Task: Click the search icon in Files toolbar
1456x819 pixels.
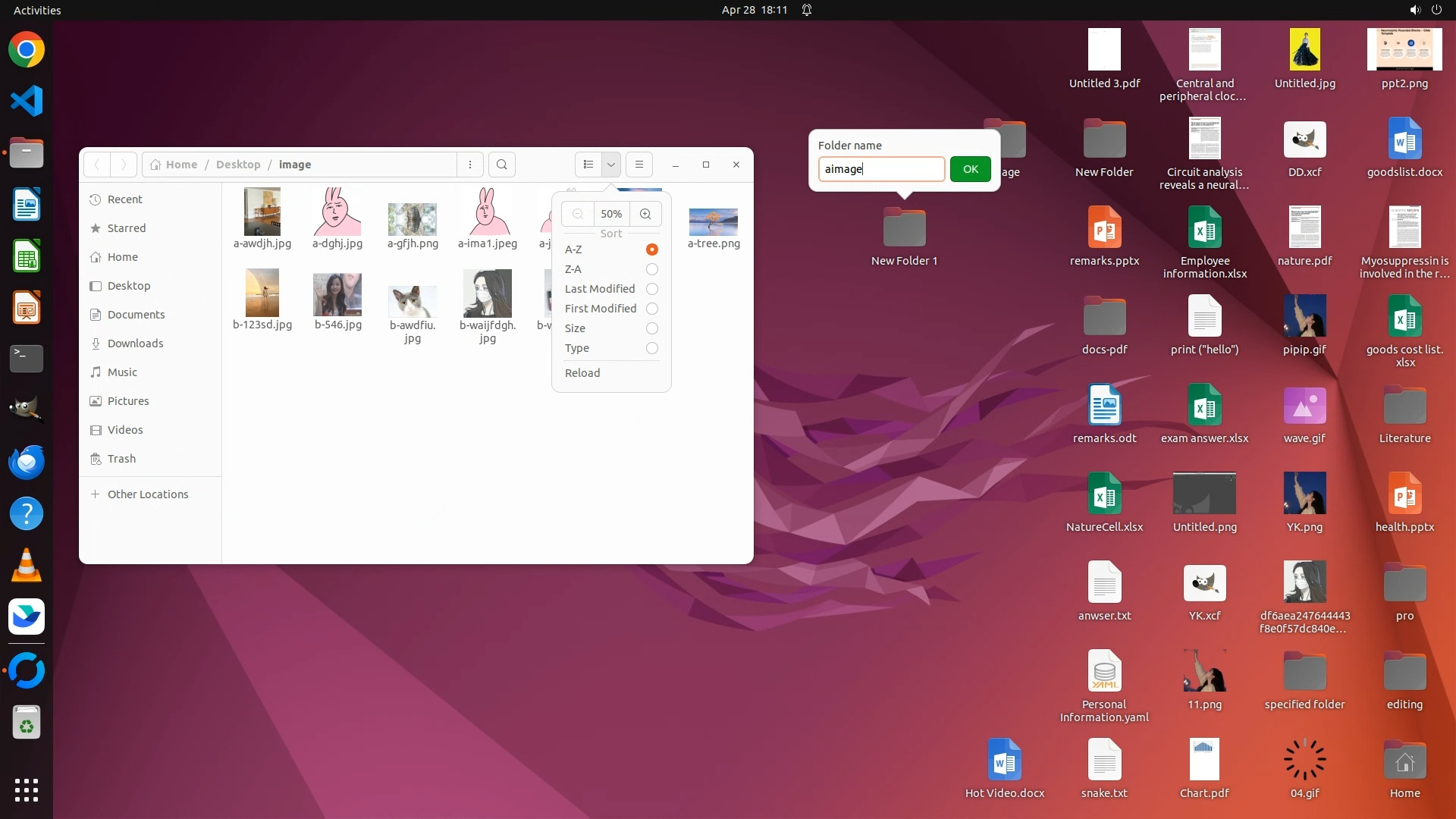Action: tap(501, 165)
